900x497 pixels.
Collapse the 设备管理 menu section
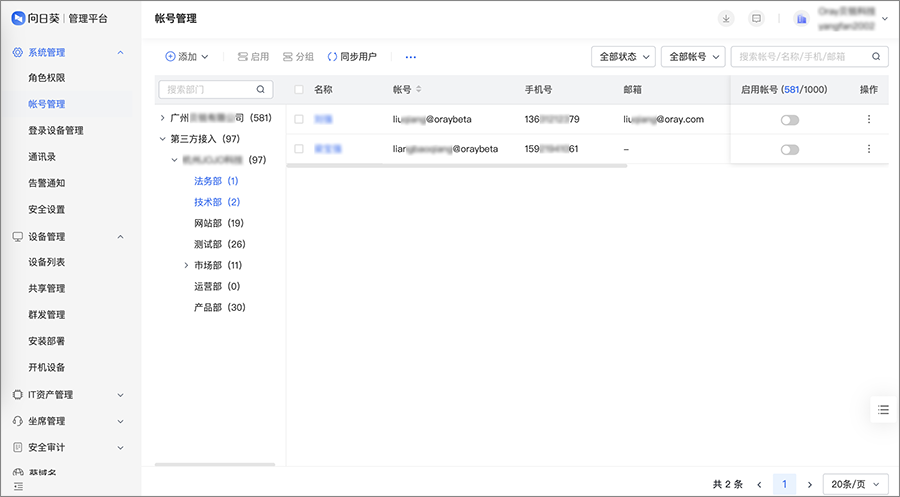tap(121, 236)
